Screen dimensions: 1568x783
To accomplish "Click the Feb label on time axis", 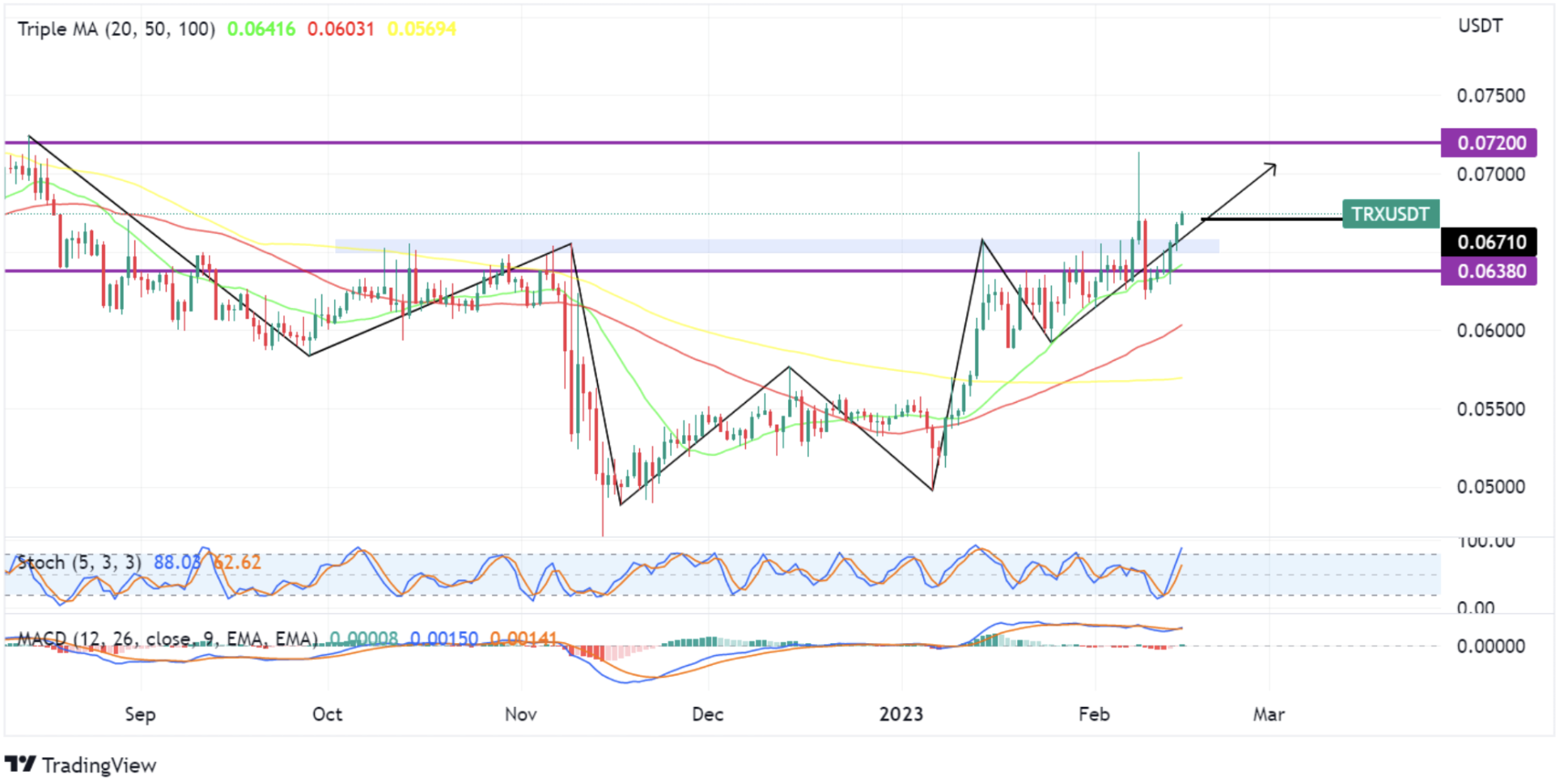I will pyautogui.click(x=1094, y=714).
